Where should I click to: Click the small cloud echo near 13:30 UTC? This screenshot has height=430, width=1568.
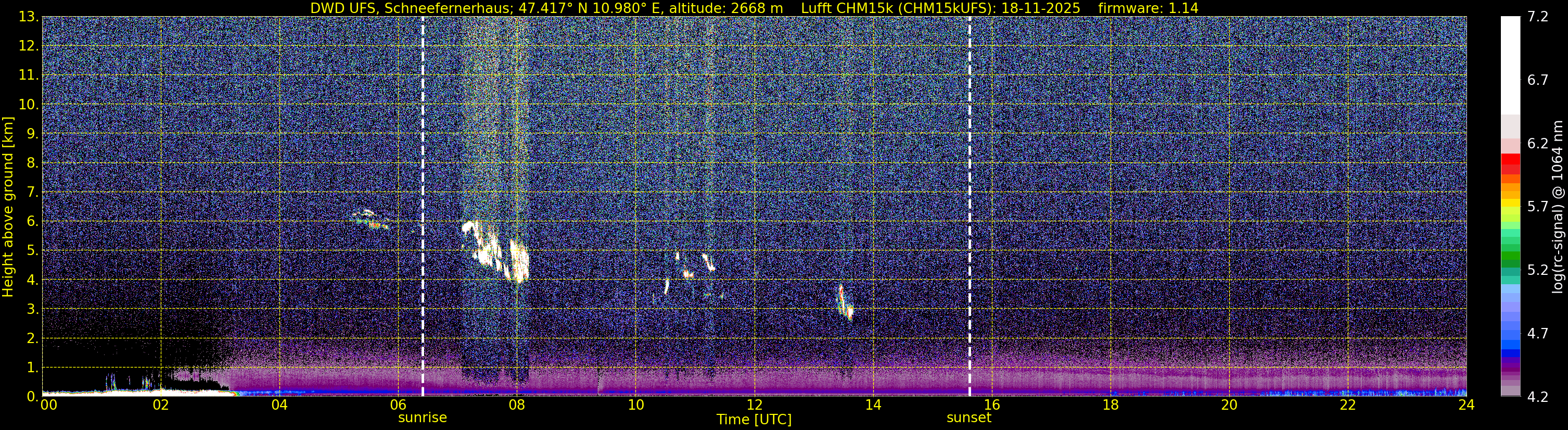click(845, 302)
